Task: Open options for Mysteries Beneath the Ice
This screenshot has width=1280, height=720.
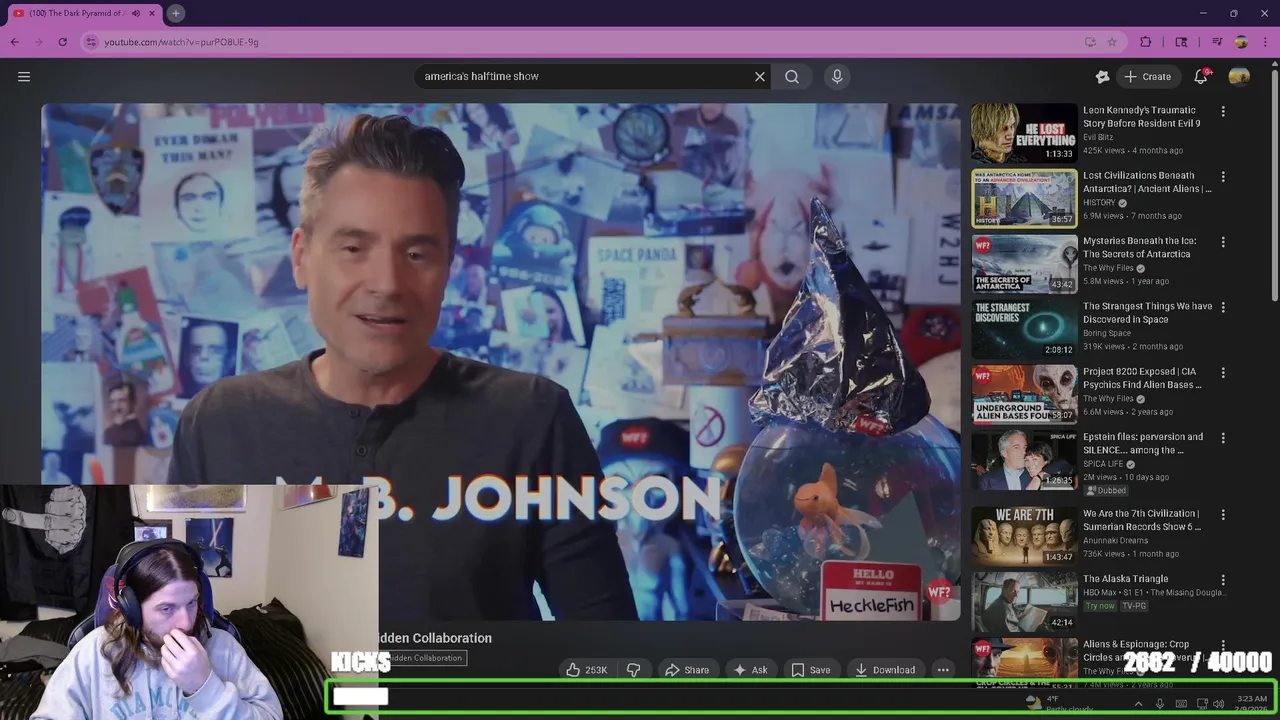Action: point(1222,242)
